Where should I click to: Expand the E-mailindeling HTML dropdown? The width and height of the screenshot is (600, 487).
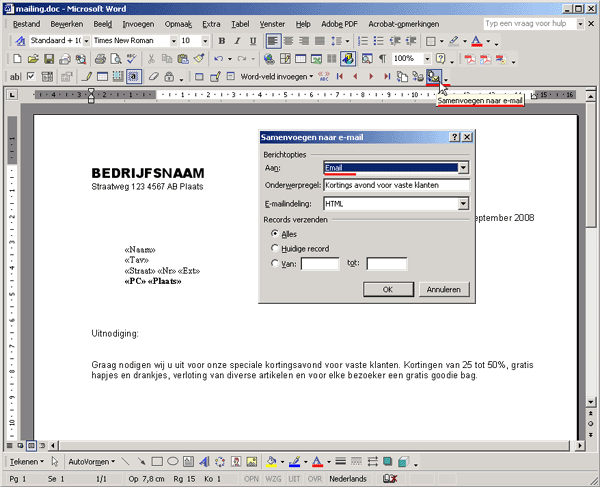[463, 204]
